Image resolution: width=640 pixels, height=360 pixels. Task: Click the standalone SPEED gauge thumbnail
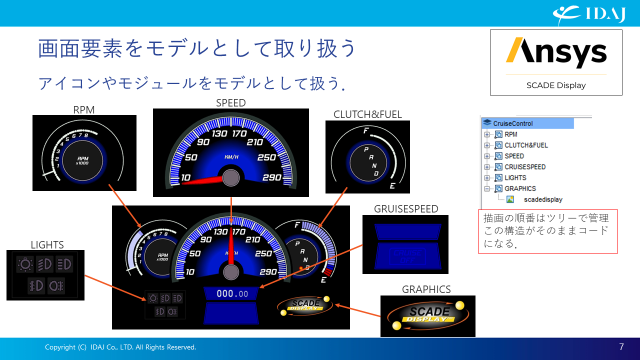[231, 153]
